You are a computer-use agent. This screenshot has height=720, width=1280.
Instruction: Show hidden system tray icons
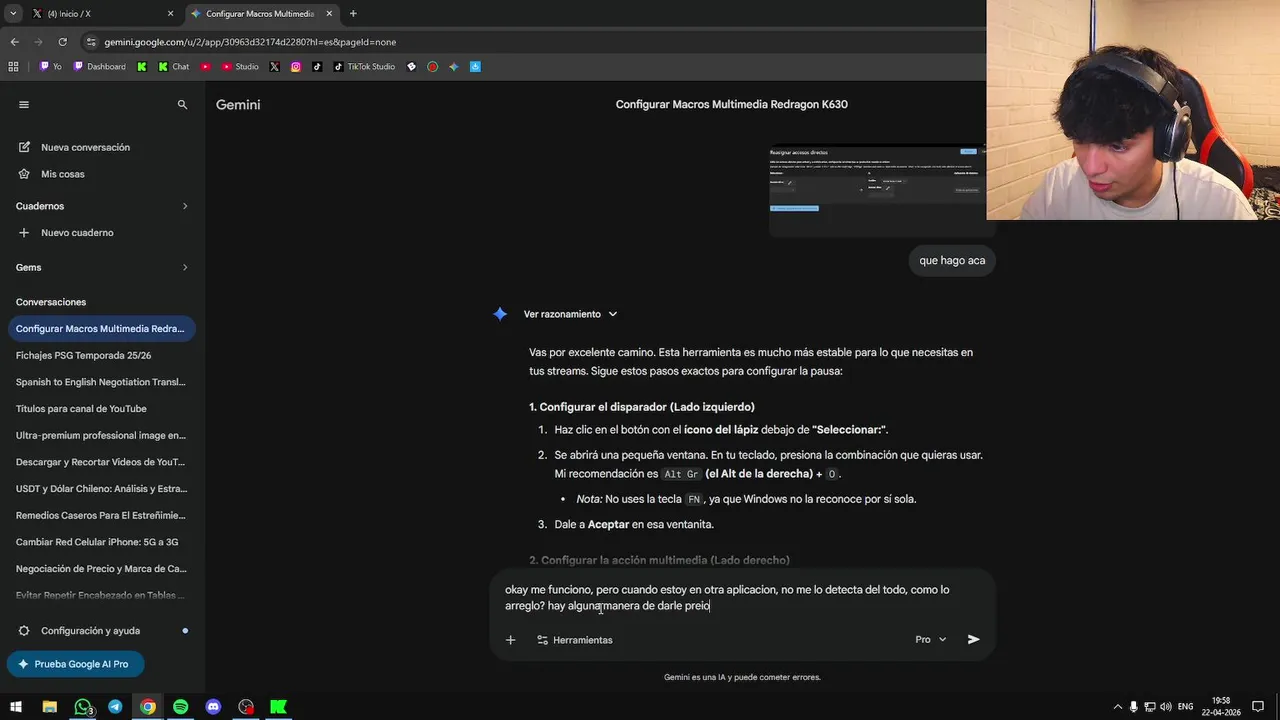pos(1118,707)
